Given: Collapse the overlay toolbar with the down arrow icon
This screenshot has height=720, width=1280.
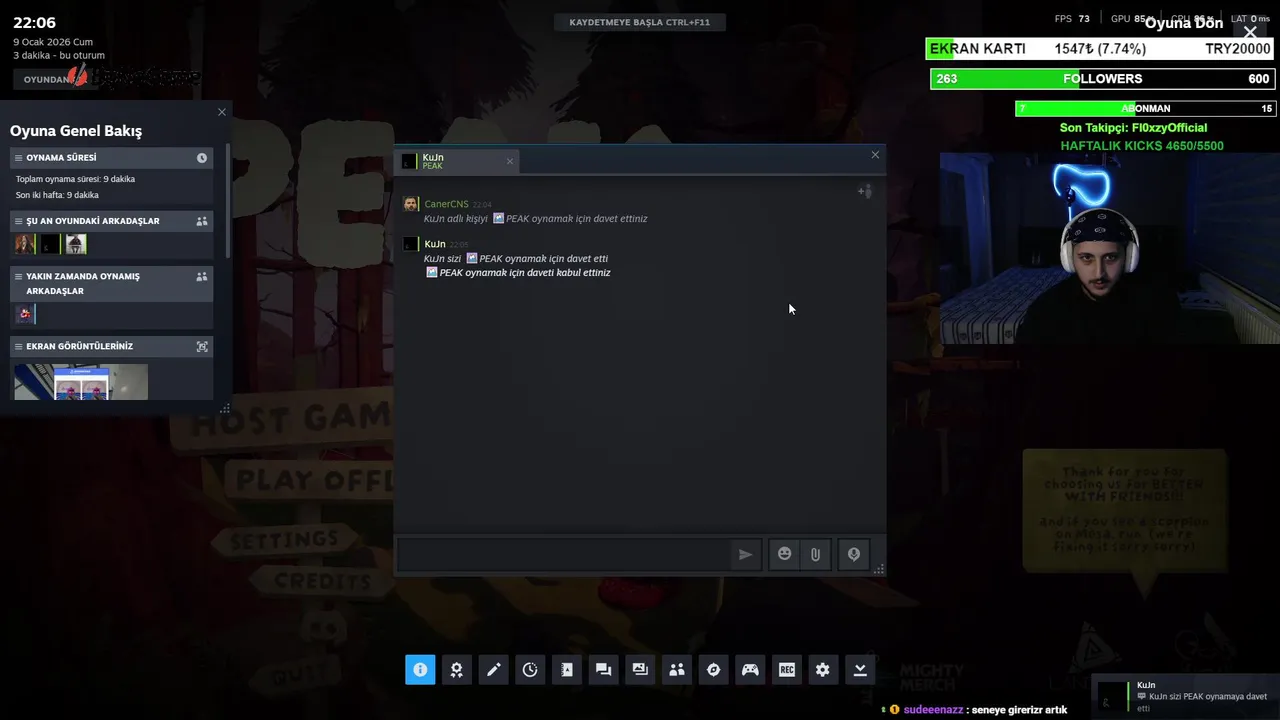Looking at the screenshot, I should pos(860,670).
